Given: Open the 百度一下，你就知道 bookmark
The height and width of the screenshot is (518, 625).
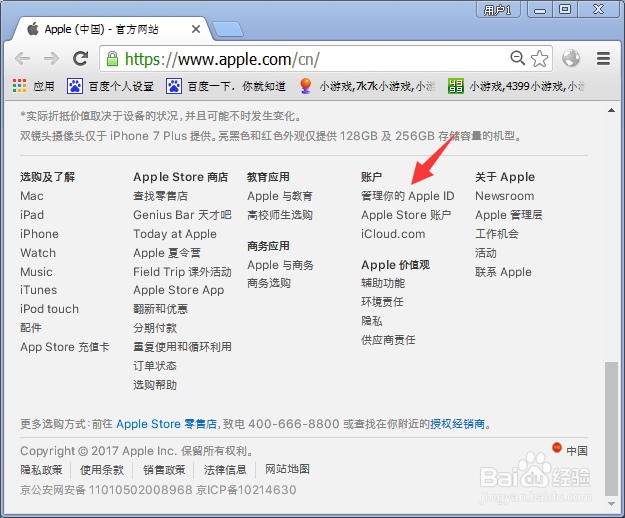Looking at the screenshot, I should click(226, 86).
